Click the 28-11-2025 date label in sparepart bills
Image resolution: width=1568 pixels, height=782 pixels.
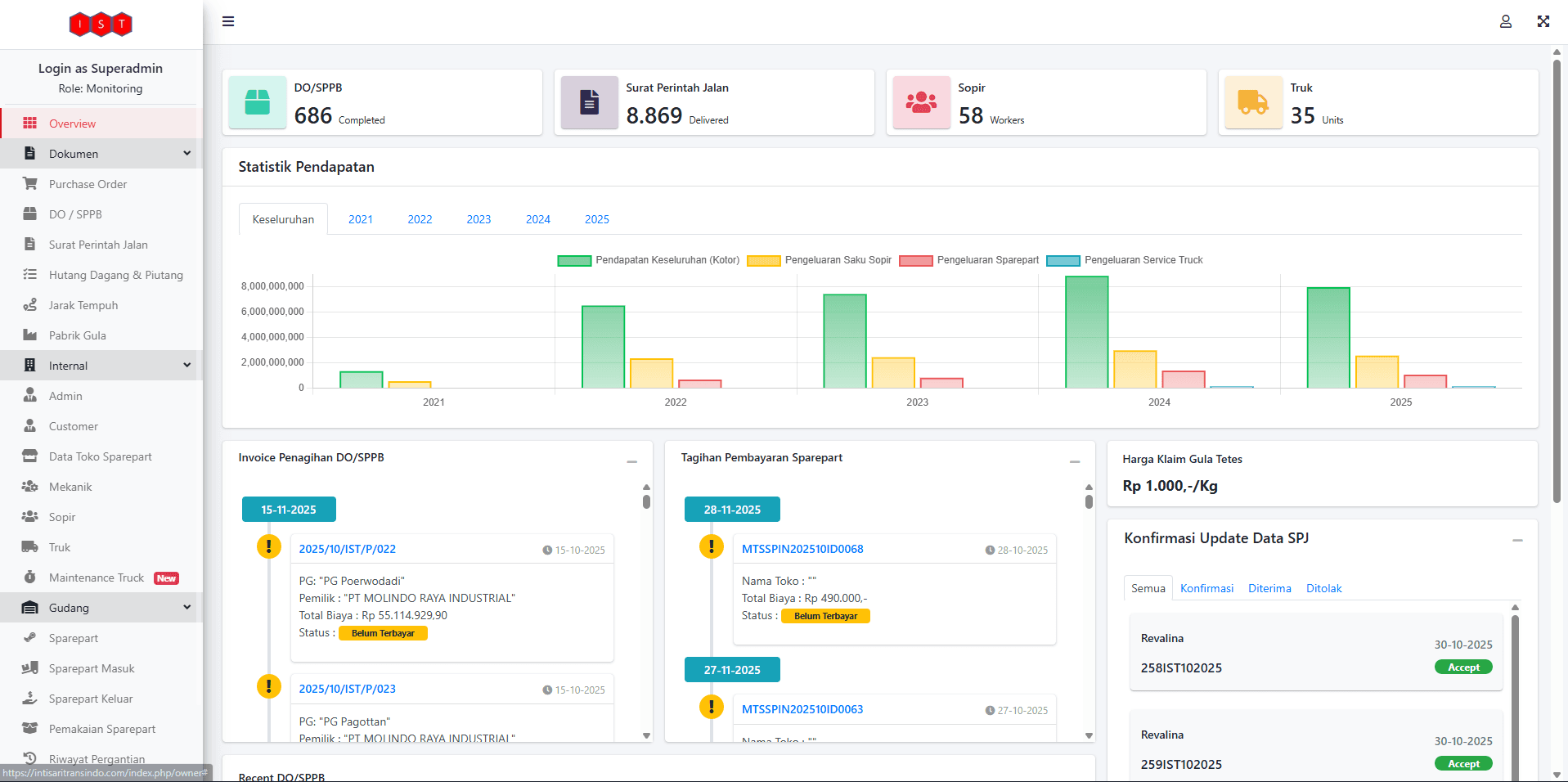[x=732, y=510]
